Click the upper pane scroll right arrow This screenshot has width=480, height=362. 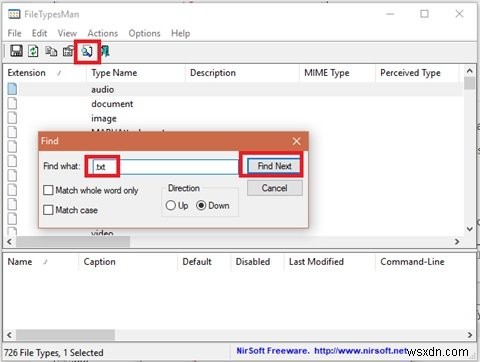457,242
